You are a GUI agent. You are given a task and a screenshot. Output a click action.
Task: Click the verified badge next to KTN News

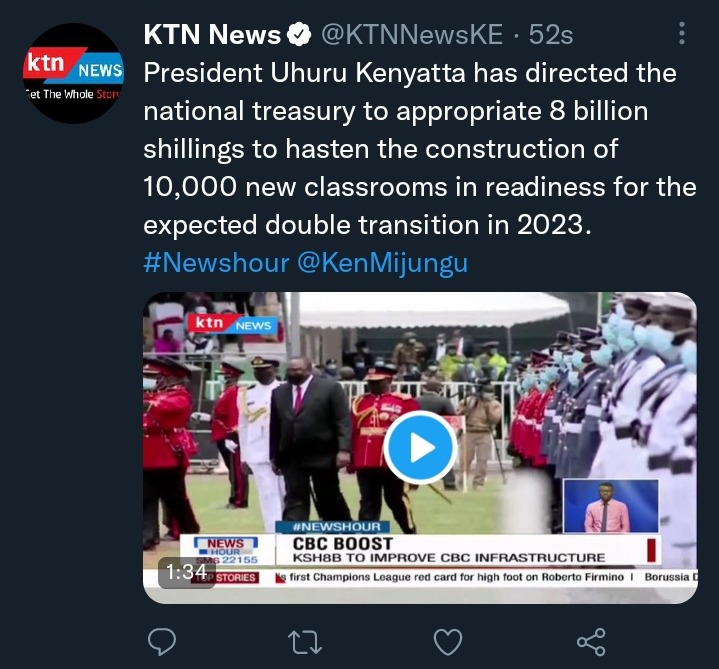(x=299, y=34)
